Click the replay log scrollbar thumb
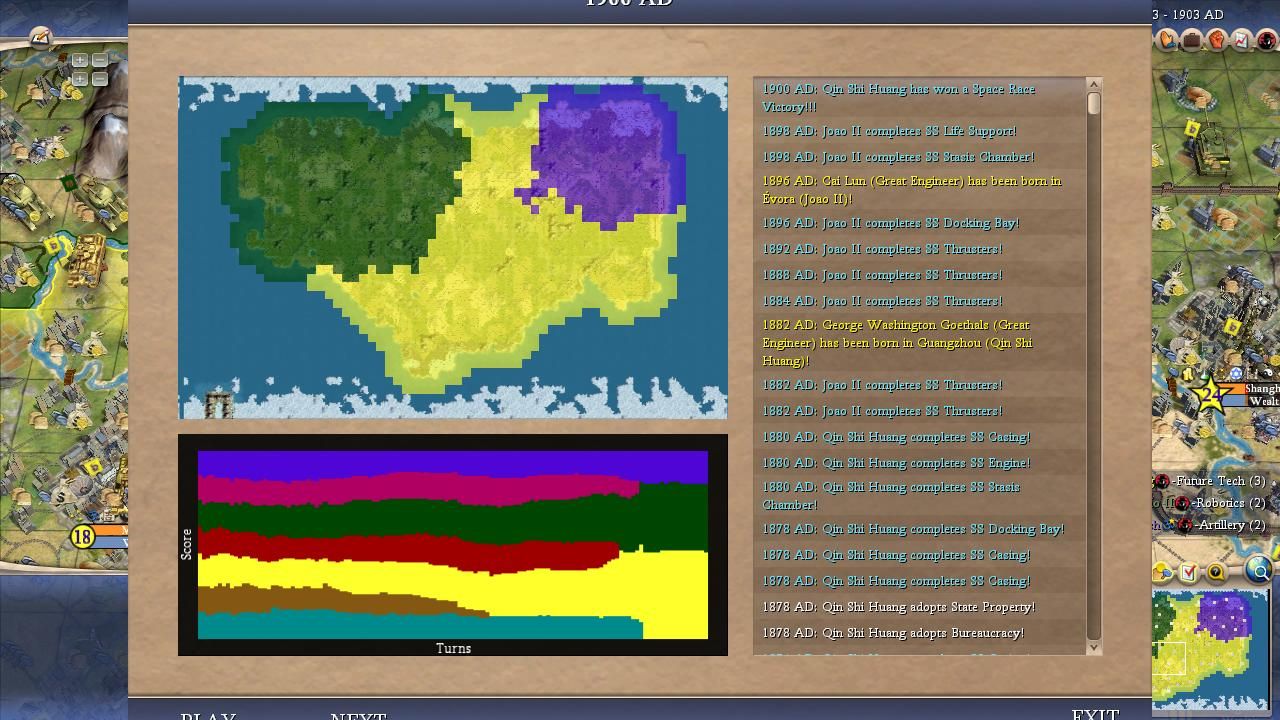1280x720 pixels. tap(1093, 103)
